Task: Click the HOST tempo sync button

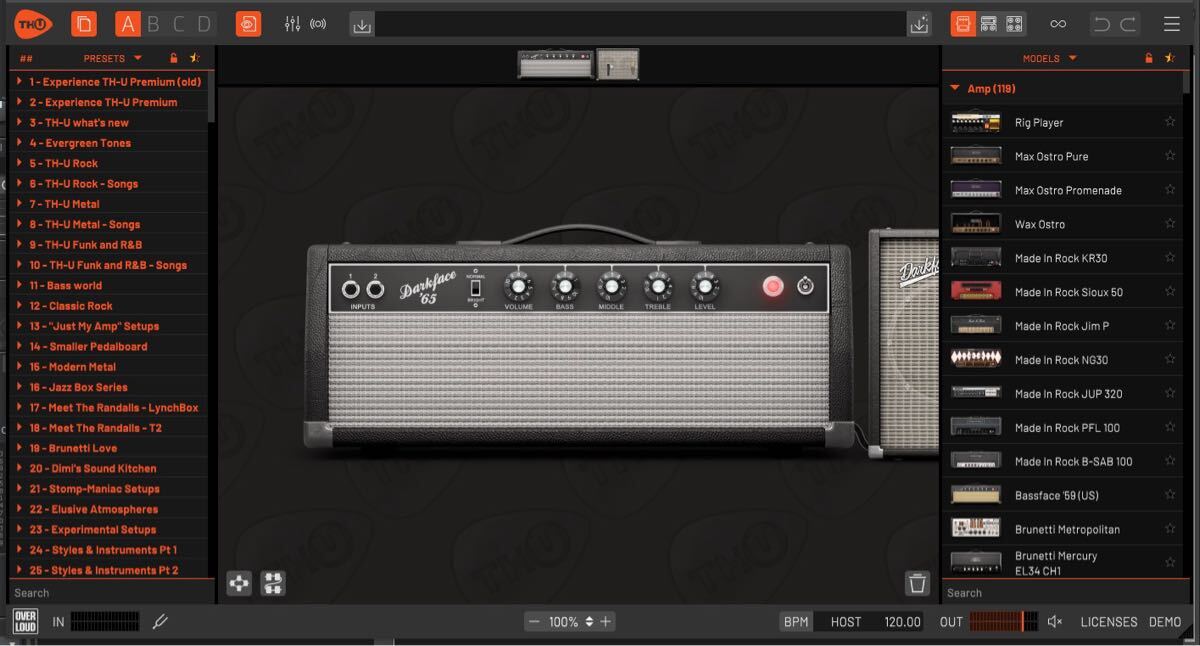Action: coord(846,622)
